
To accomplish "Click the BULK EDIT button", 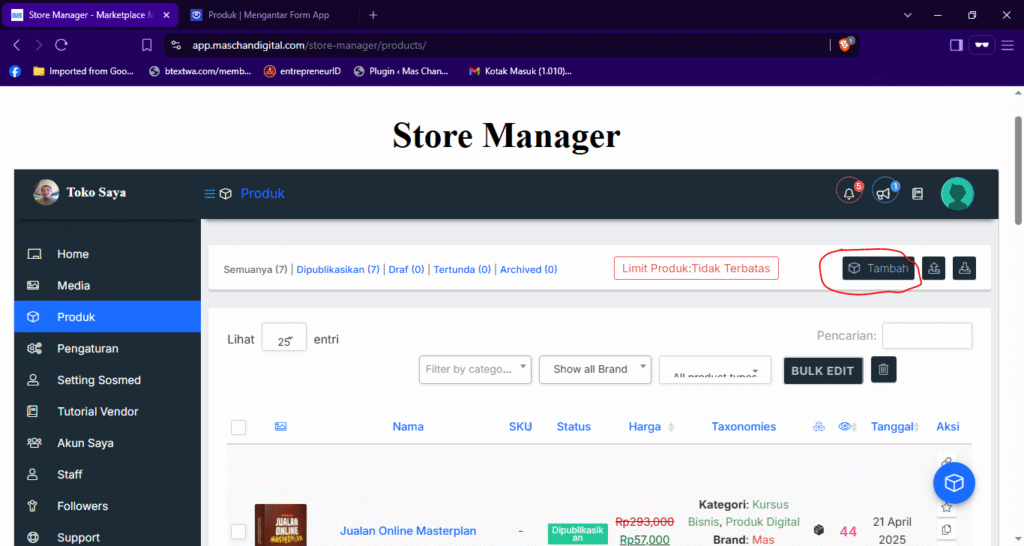I will (x=823, y=370).
